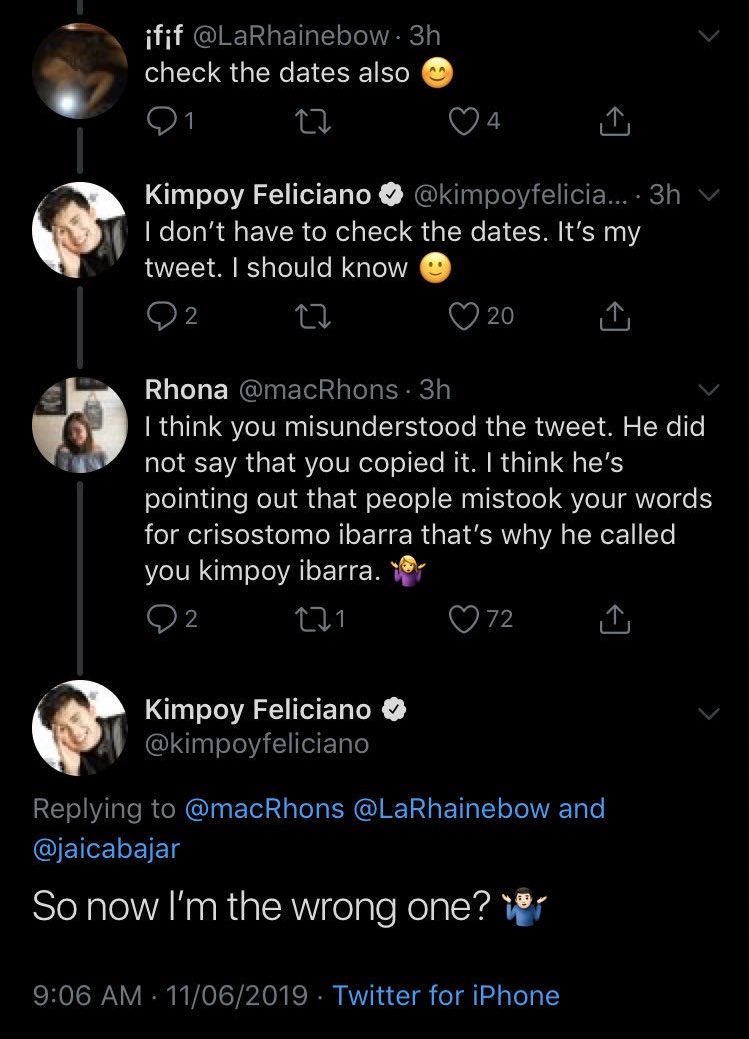Open the @macRhons mention link
The height and width of the screenshot is (1039, 749).
point(264,808)
